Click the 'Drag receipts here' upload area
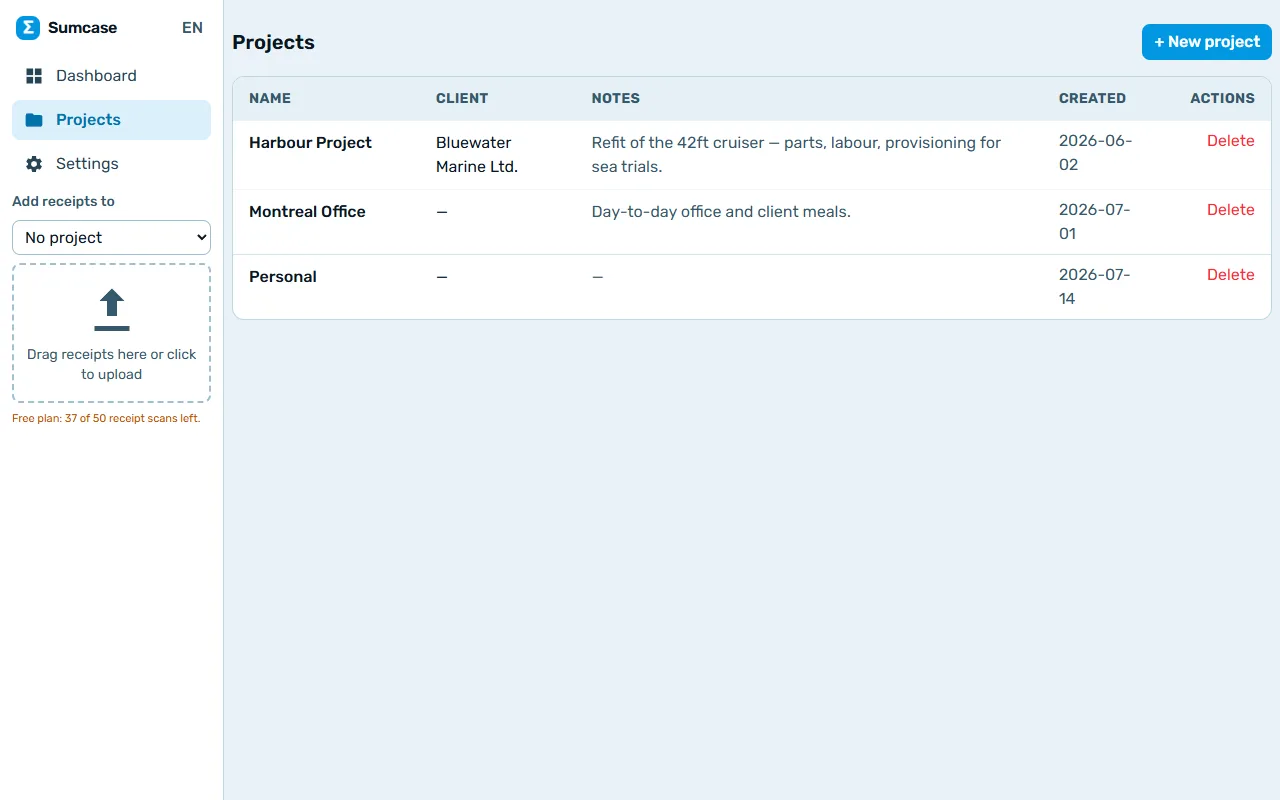Image resolution: width=1280 pixels, height=800 pixels. click(x=111, y=333)
